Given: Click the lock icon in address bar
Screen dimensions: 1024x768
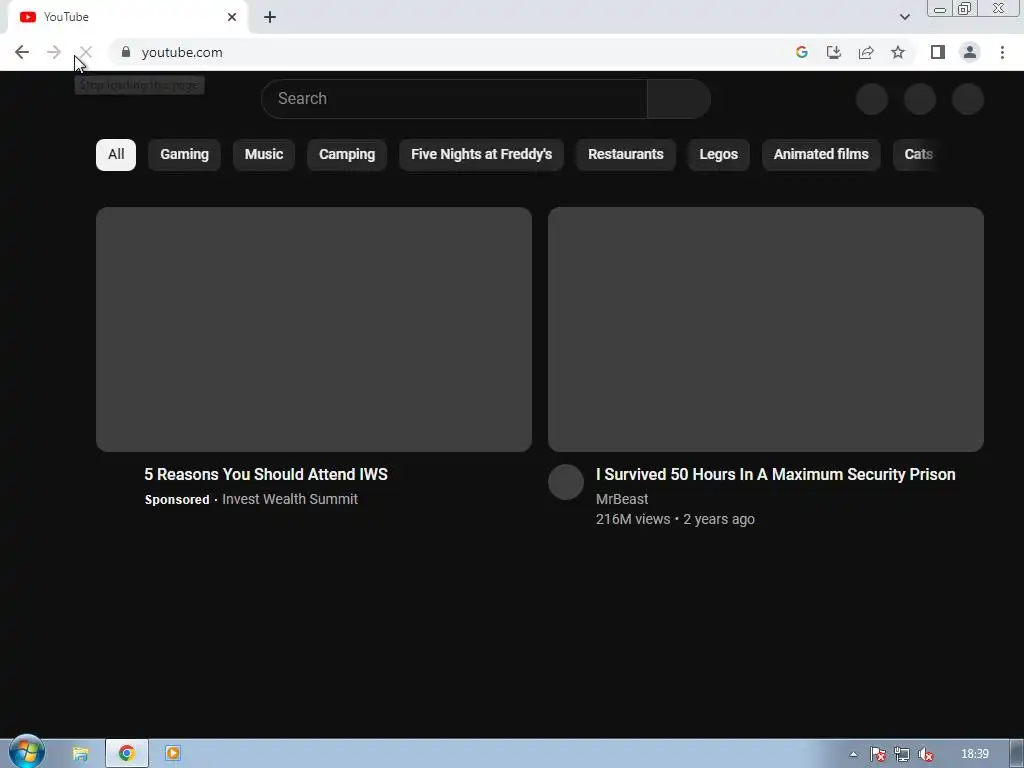Looking at the screenshot, I should (126, 52).
